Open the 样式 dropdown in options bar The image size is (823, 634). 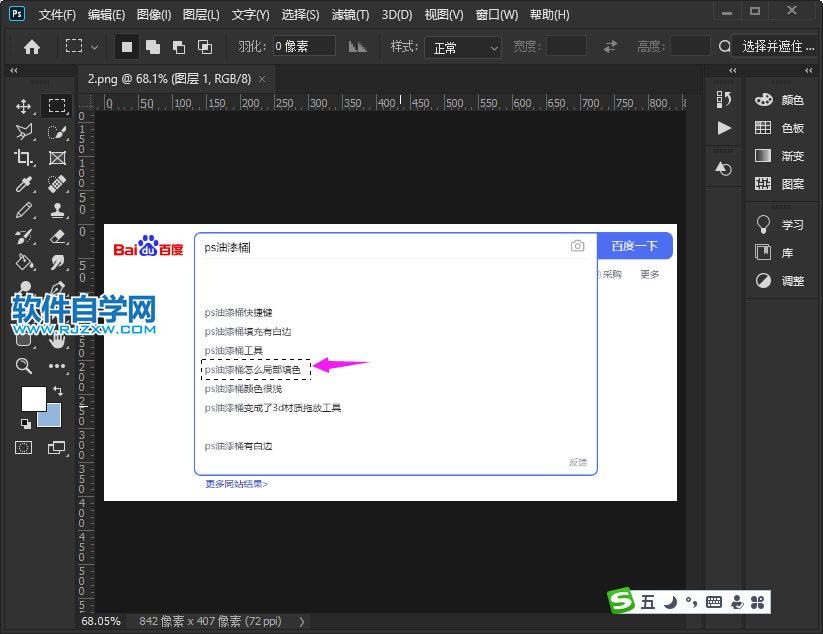[462, 47]
